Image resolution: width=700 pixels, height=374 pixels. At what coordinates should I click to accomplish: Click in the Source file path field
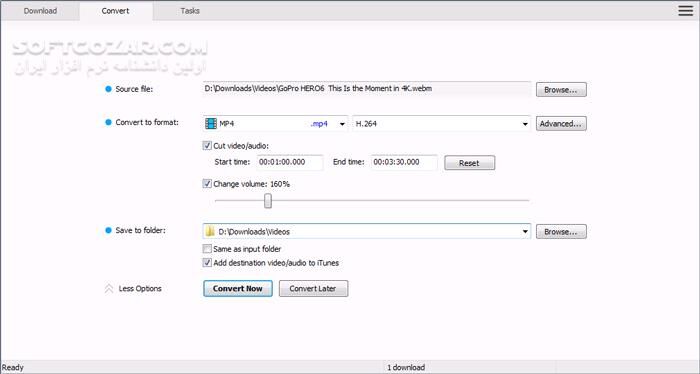(x=367, y=89)
